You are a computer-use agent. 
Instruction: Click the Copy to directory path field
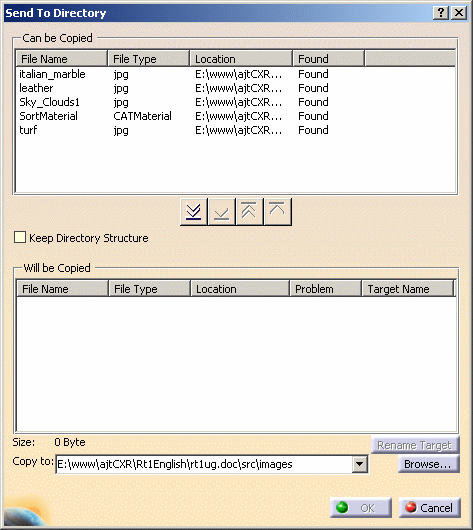point(204,464)
